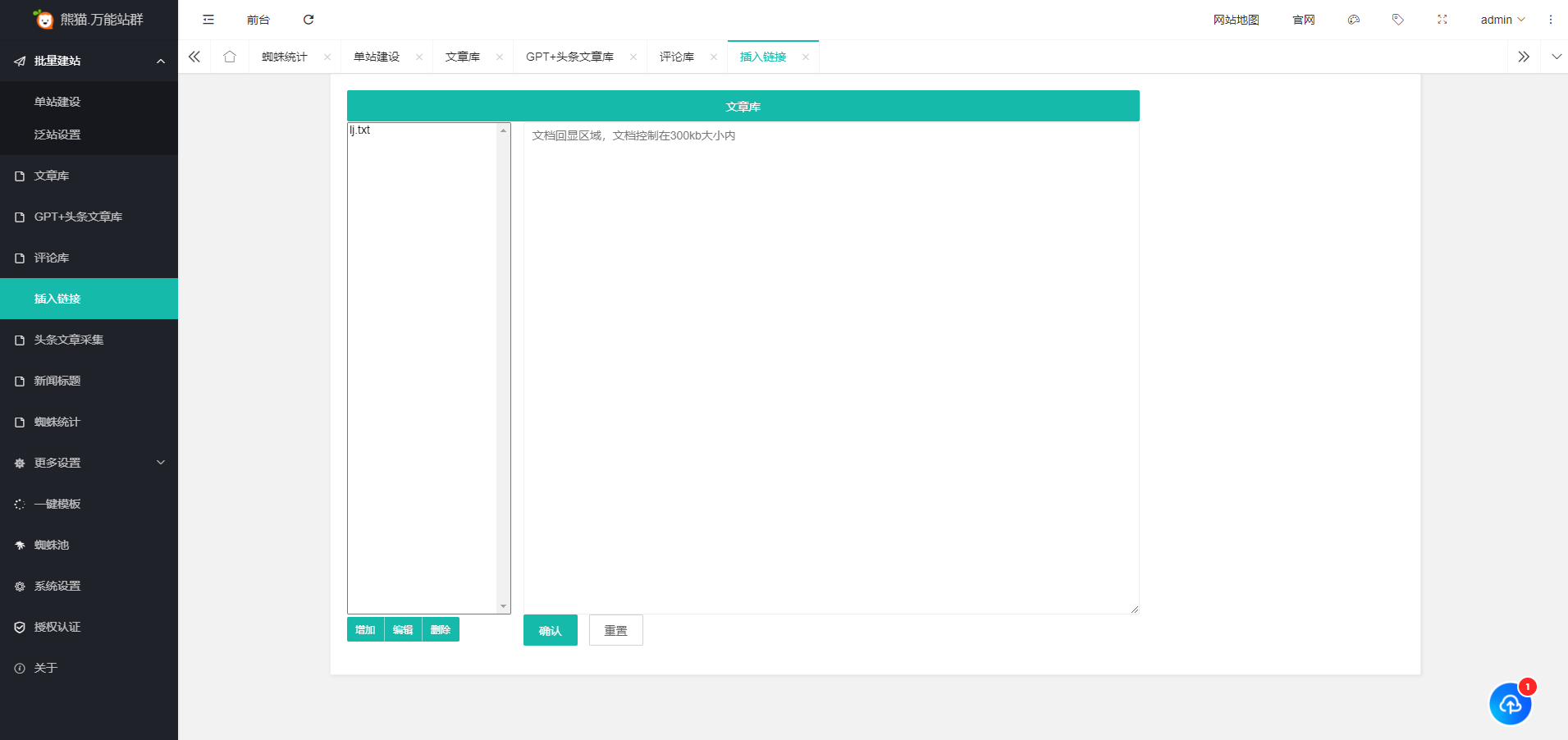Open 蜘蛛池 sidebar item

pyautogui.click(x=89, y=545)
